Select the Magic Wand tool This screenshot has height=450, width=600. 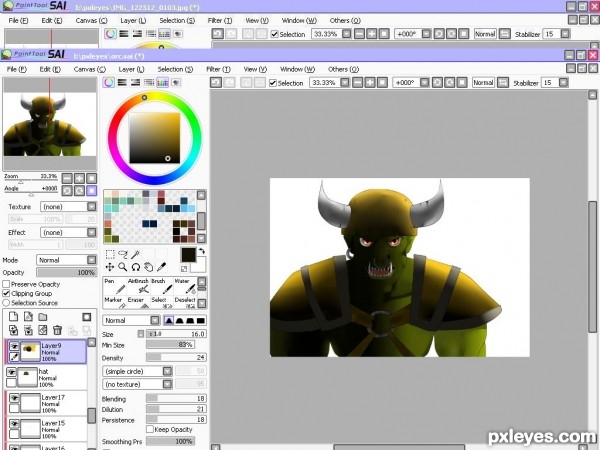135,254
